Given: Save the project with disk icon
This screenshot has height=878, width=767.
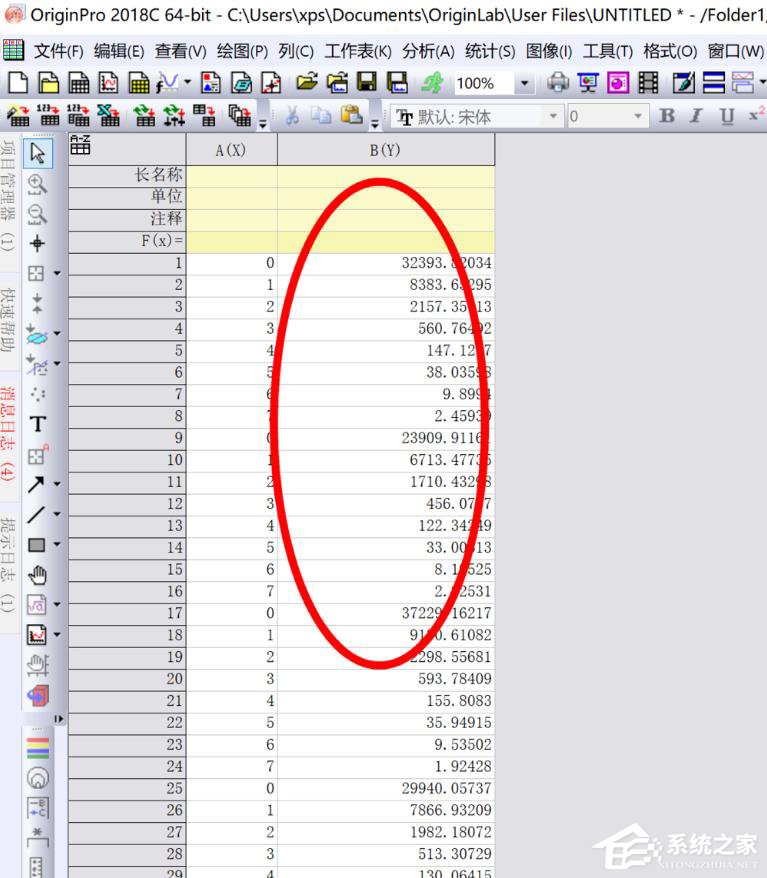Looking at the screenshot, I should (367, 83).
